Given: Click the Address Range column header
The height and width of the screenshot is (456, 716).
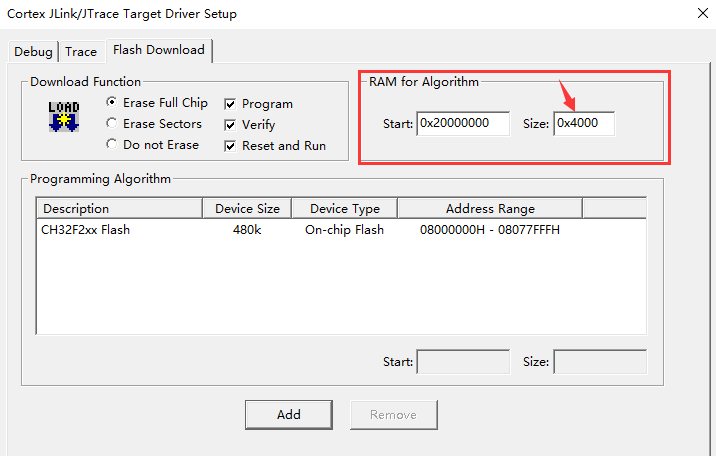Looking at the screenshot, I should (489, 208).
